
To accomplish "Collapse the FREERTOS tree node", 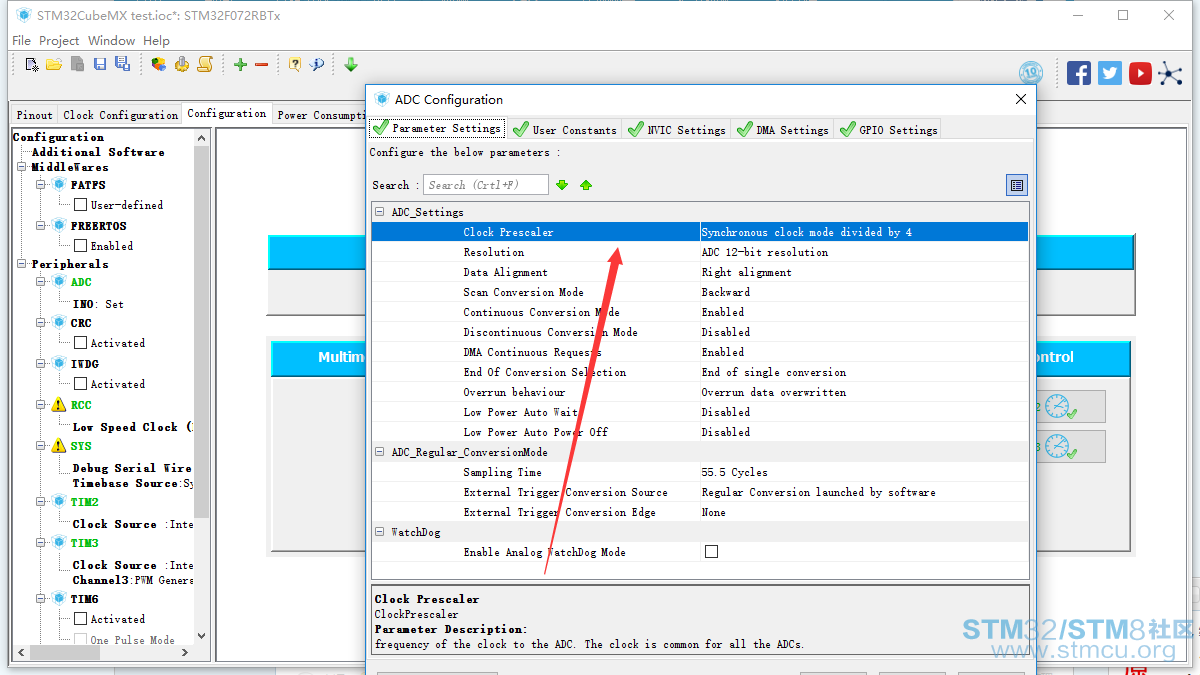I will coord(42,226).
